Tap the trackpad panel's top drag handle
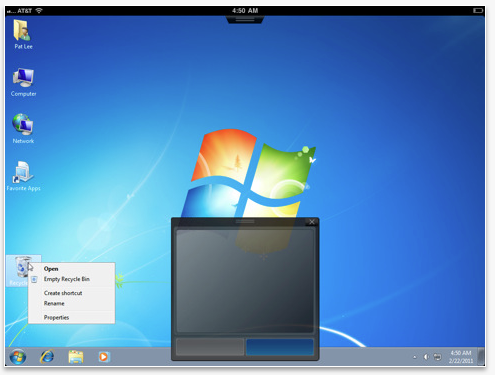The height and width of the screenshot is (375, 495). [245, 221]
